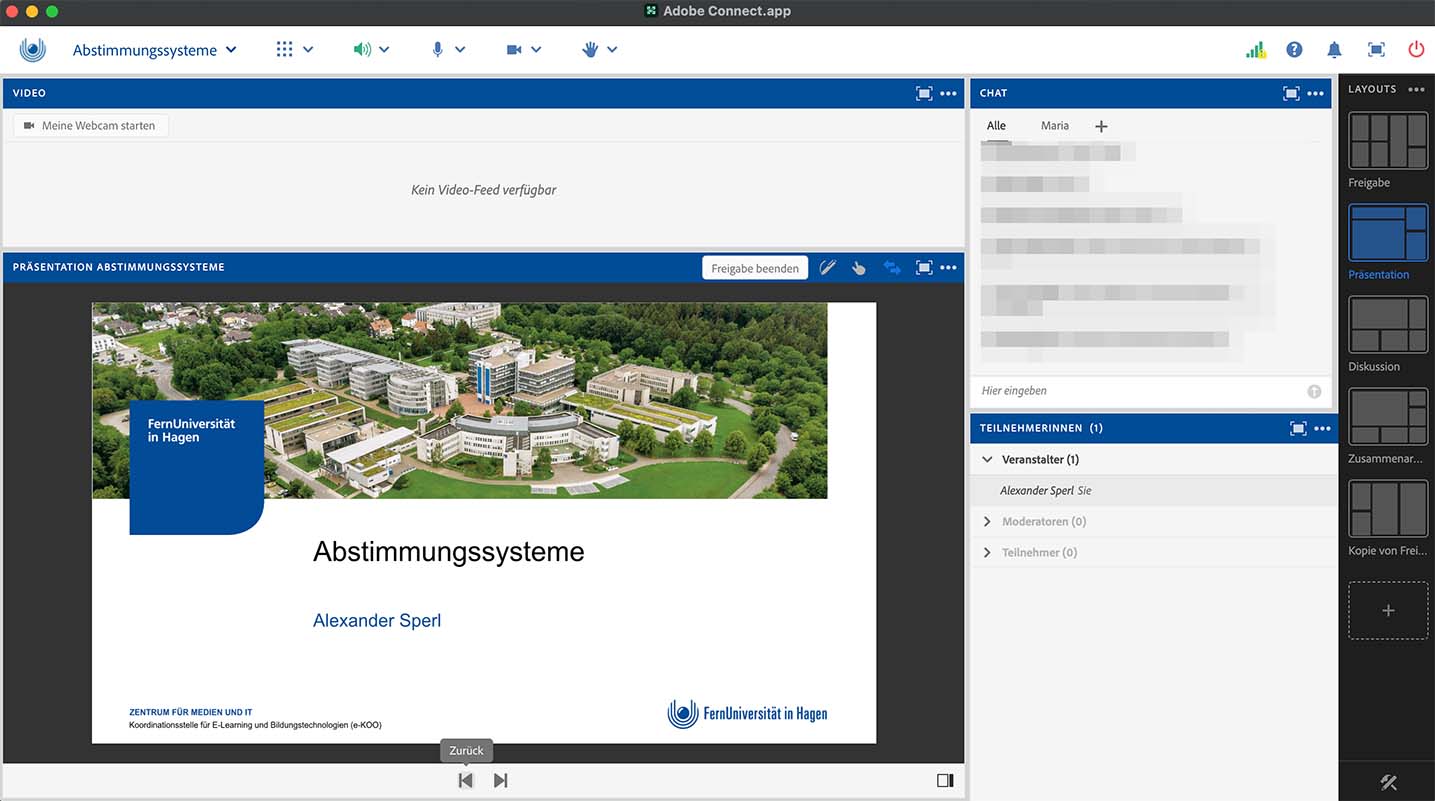
Task: Expand the Moderatoren group
Action: click(987, 522)
